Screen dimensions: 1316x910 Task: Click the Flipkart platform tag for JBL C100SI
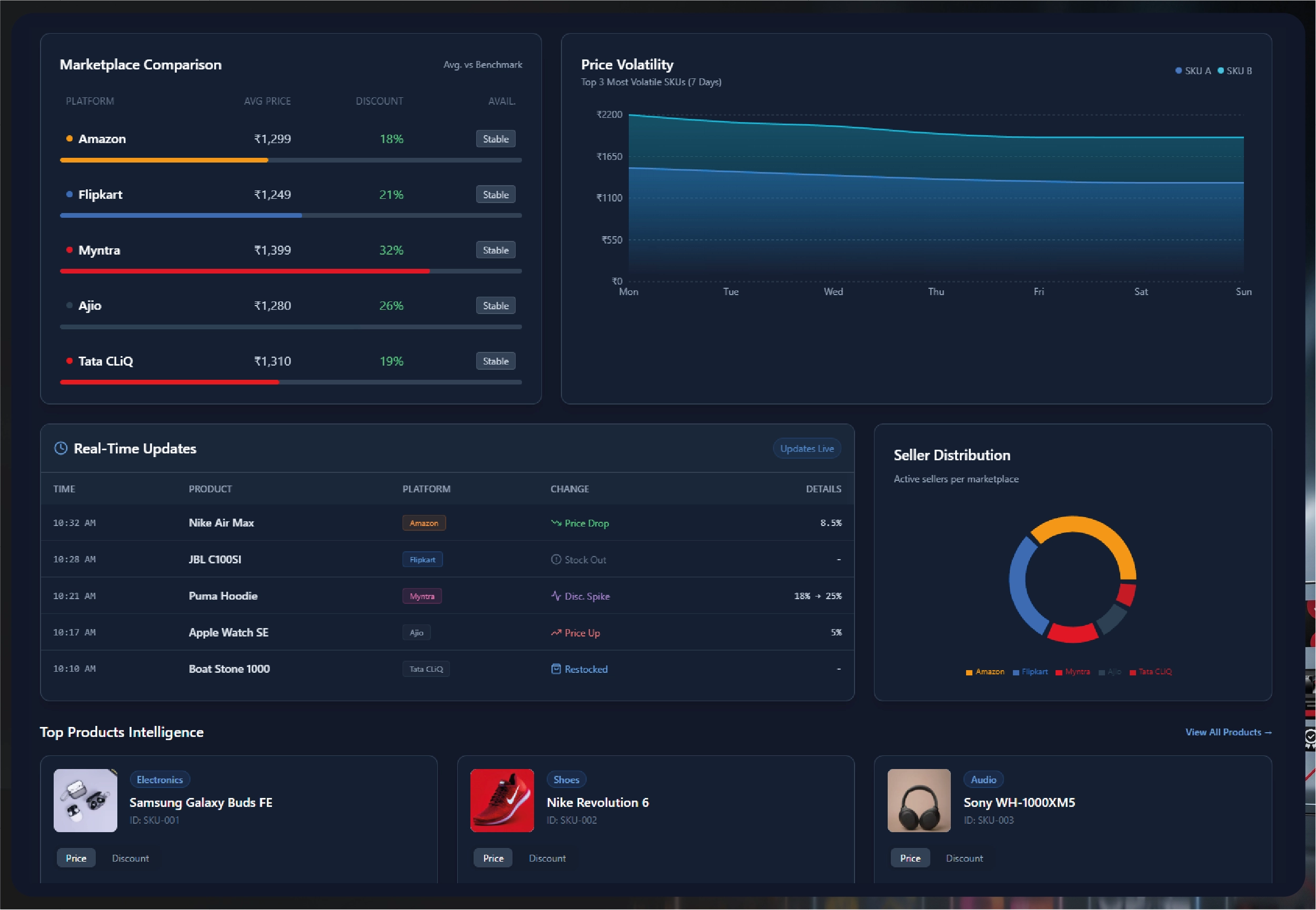tap(422, 559)
